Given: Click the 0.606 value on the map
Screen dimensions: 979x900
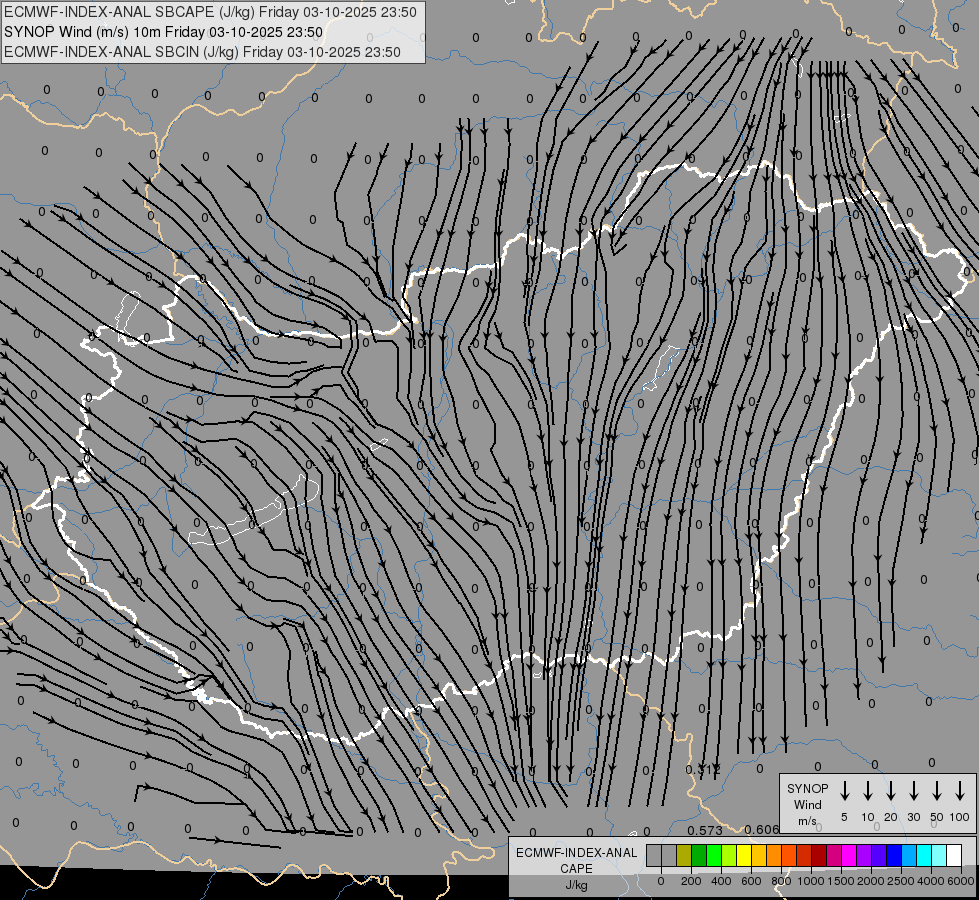Looking at the screenshot, I should pyautogui.click(x=762, y=829).
